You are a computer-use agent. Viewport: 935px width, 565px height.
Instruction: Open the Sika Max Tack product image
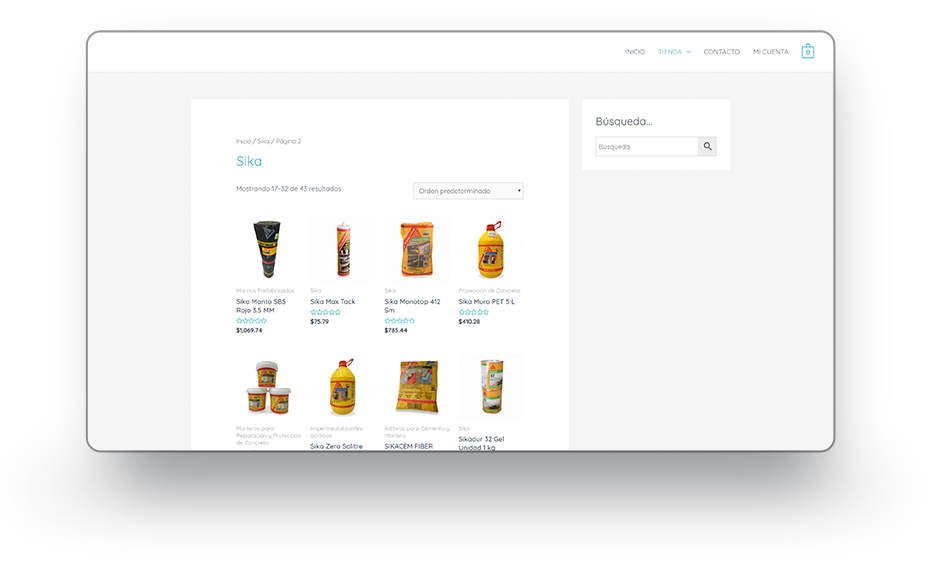pyautogui.click(x=343, y=249)
